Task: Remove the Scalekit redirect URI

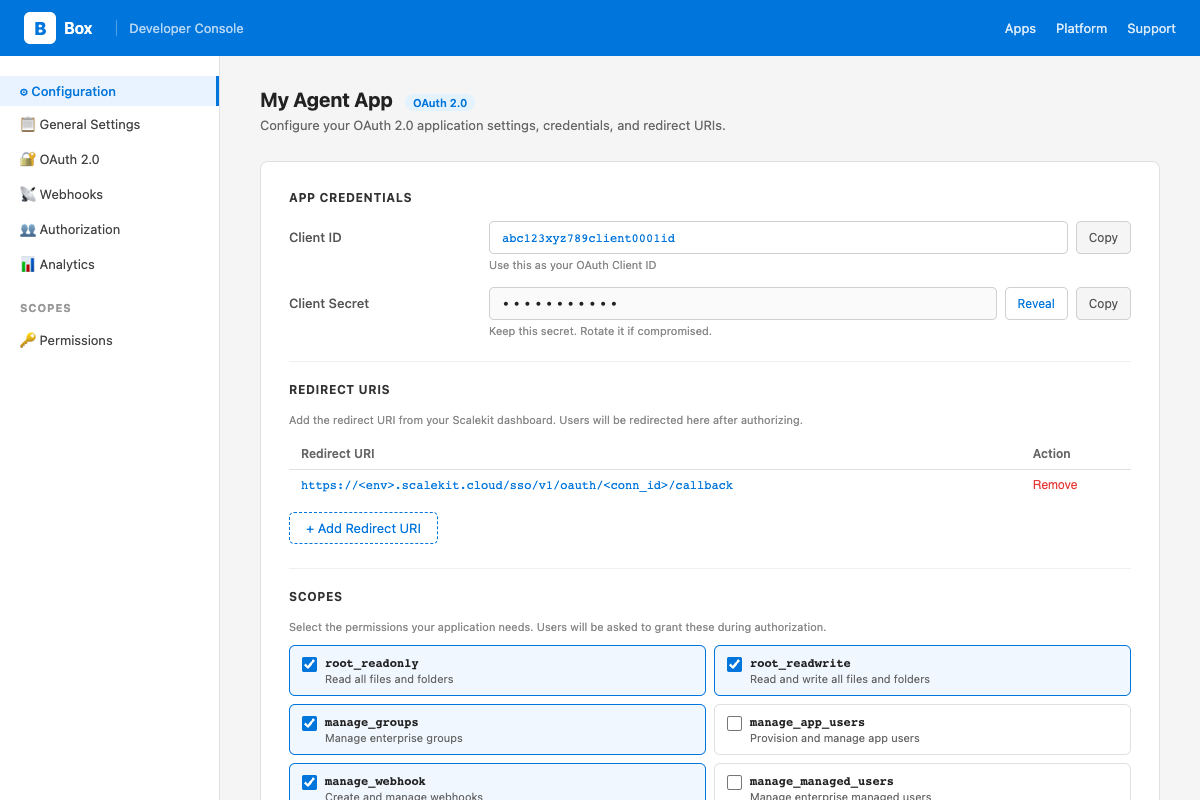Action: point(1055,485)
